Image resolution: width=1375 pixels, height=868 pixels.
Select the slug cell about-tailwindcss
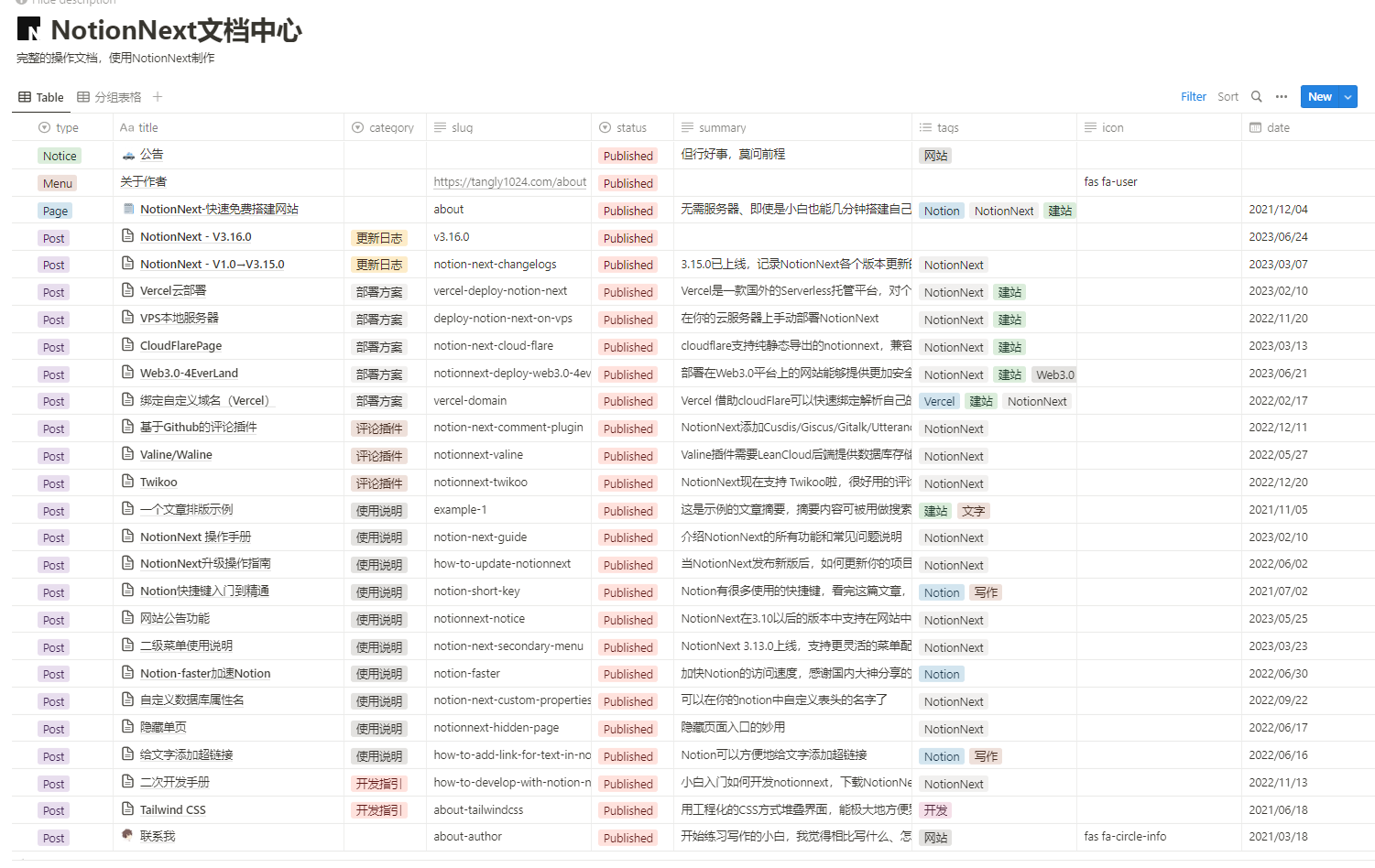[508, 809]
